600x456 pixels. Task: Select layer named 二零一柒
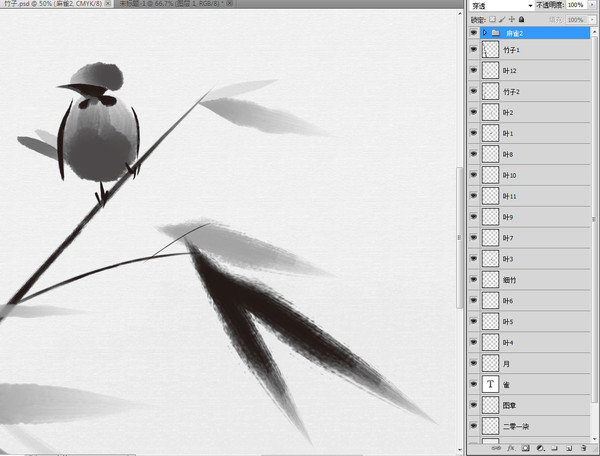click(x=536, y=426)
